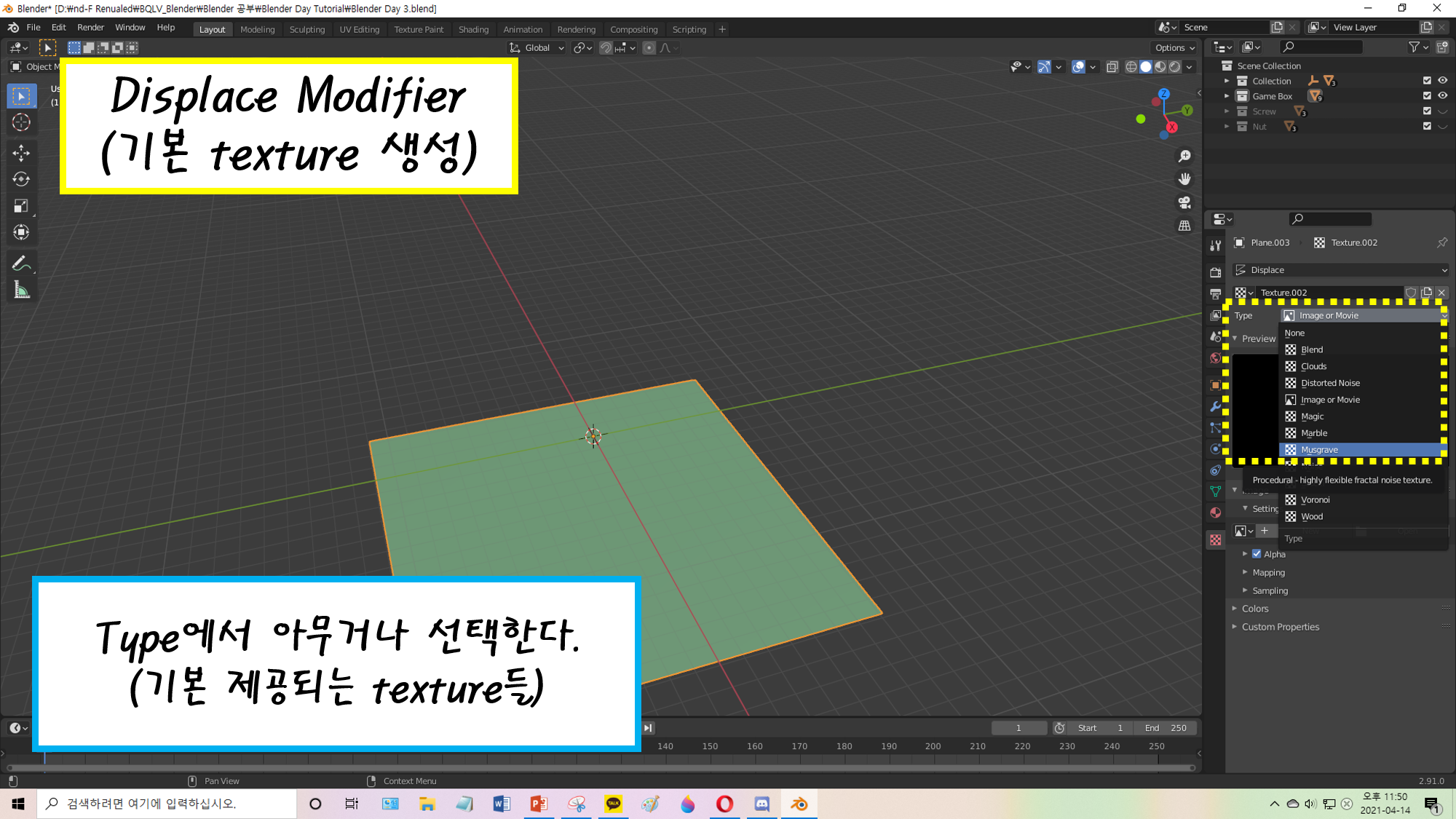
Task: Select the Scale tool
Action: click(21, 206)
